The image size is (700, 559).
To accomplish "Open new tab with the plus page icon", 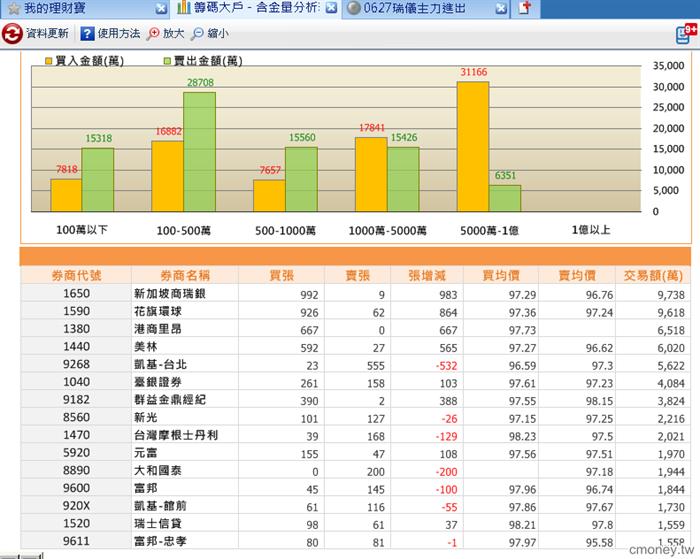I will pyautogui.click(x=525, y=8).
